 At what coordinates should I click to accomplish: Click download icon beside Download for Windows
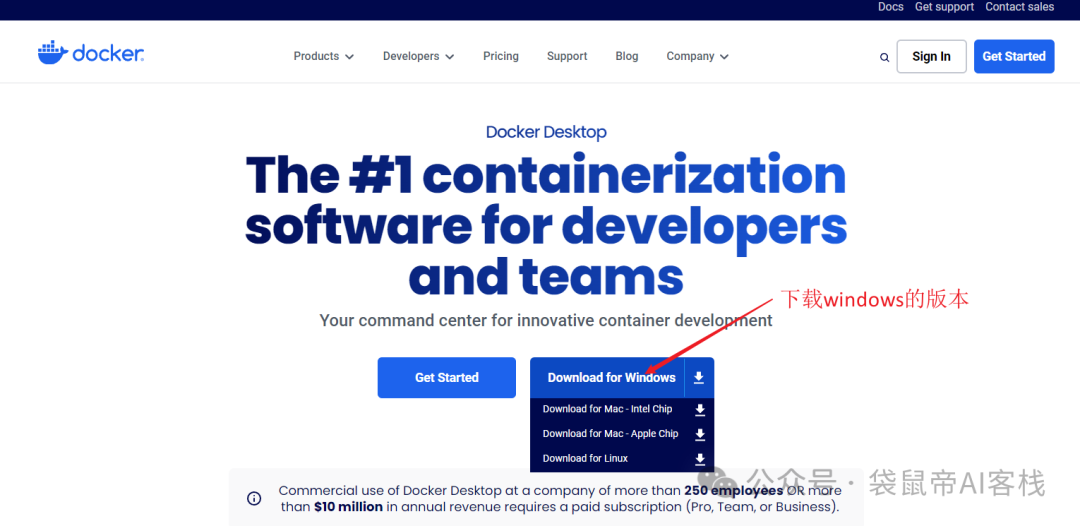pos(699,377)
